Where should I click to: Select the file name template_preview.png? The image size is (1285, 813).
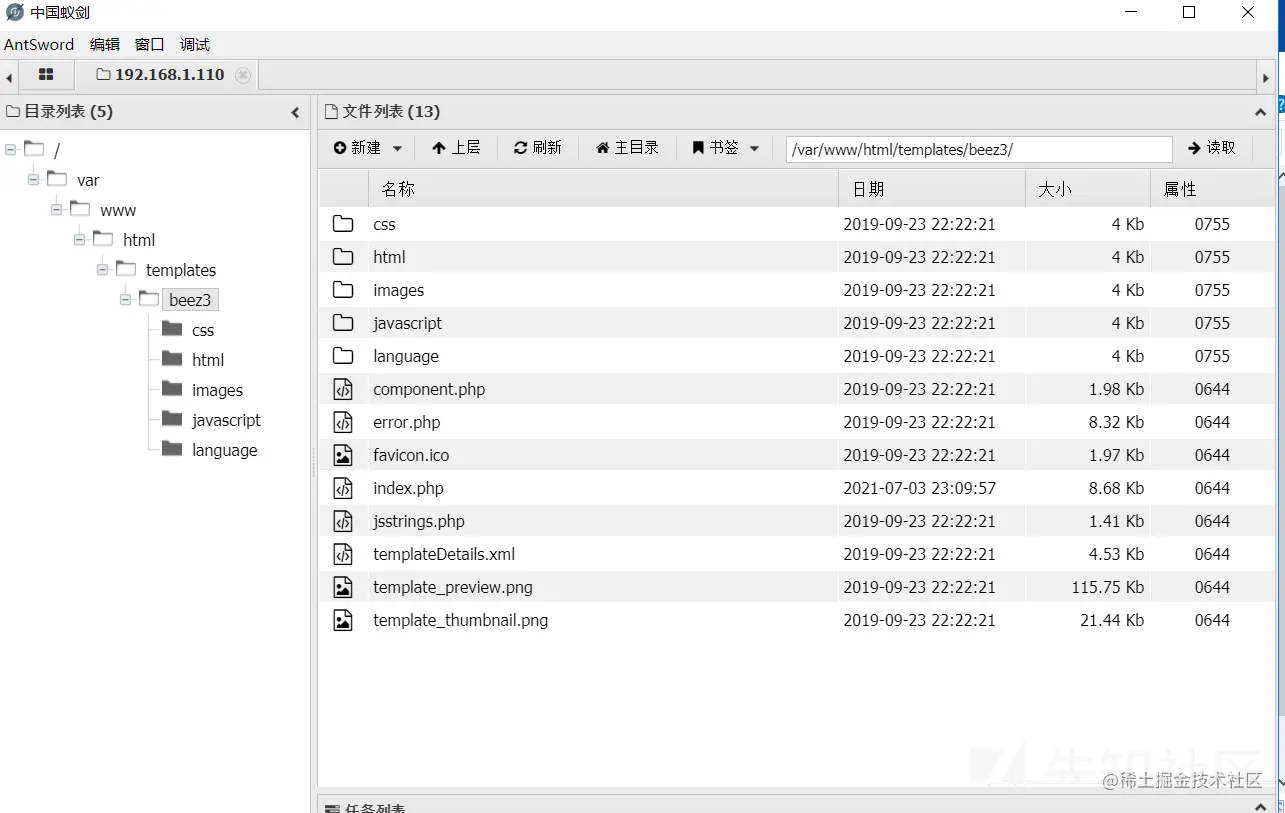(x=453, y=587)
